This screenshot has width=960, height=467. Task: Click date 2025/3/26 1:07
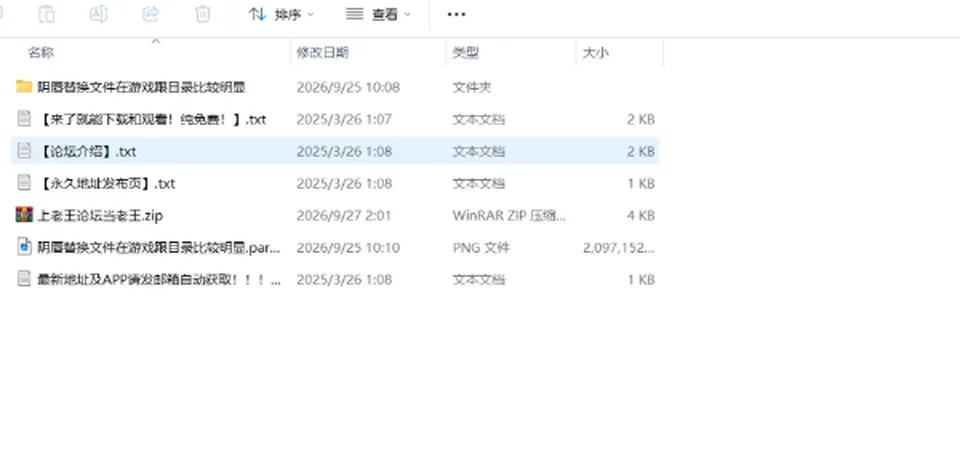[344, 119]
